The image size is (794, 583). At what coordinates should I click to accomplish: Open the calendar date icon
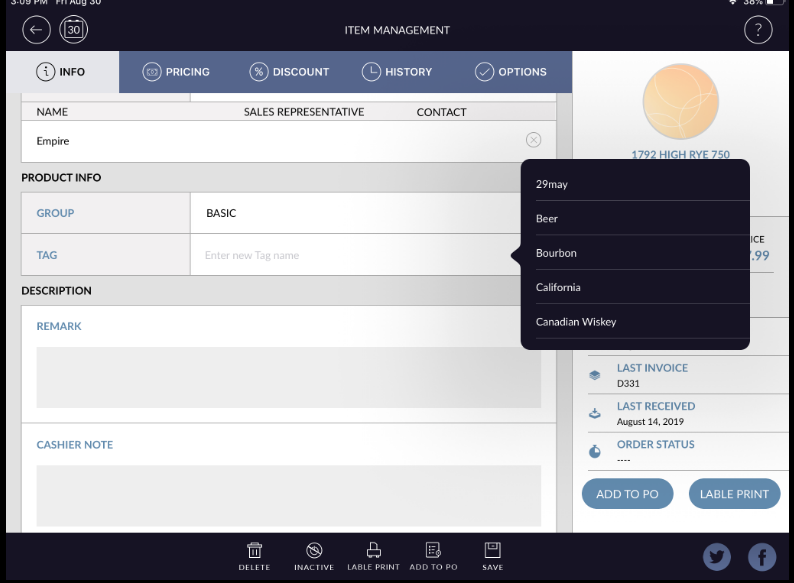74,30
